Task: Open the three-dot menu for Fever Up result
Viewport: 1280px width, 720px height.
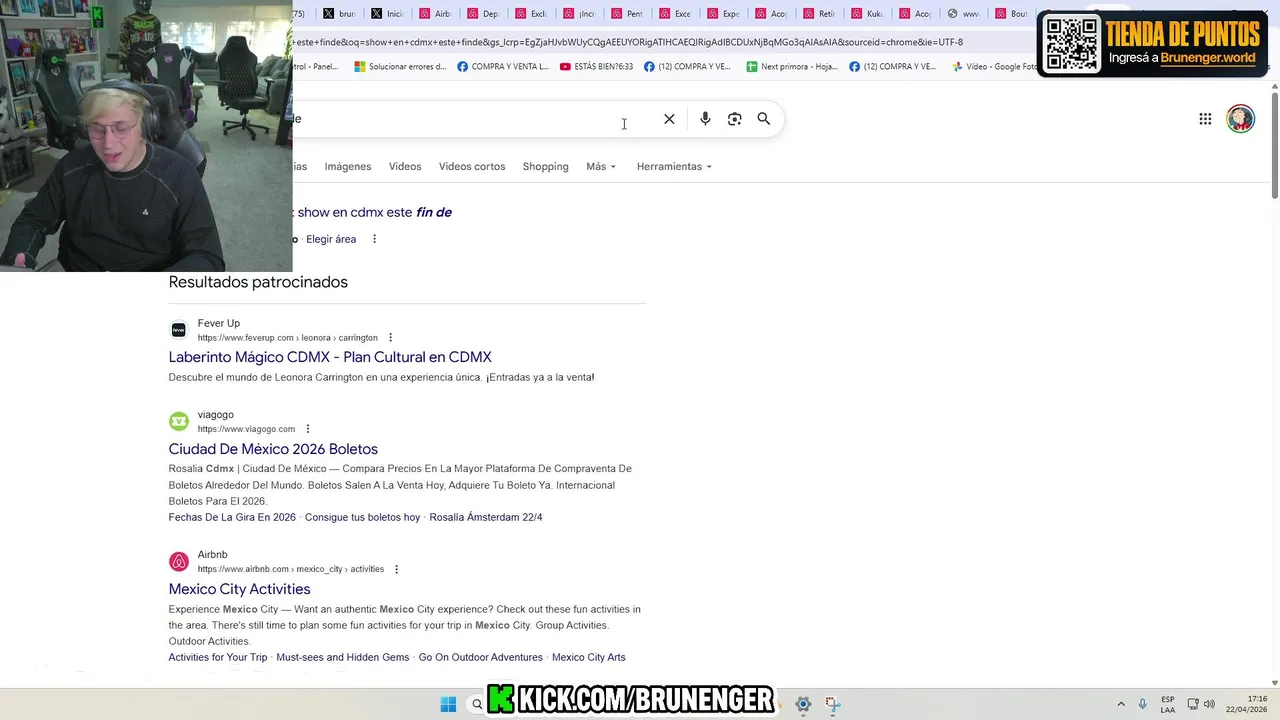Action: (390, 338)
